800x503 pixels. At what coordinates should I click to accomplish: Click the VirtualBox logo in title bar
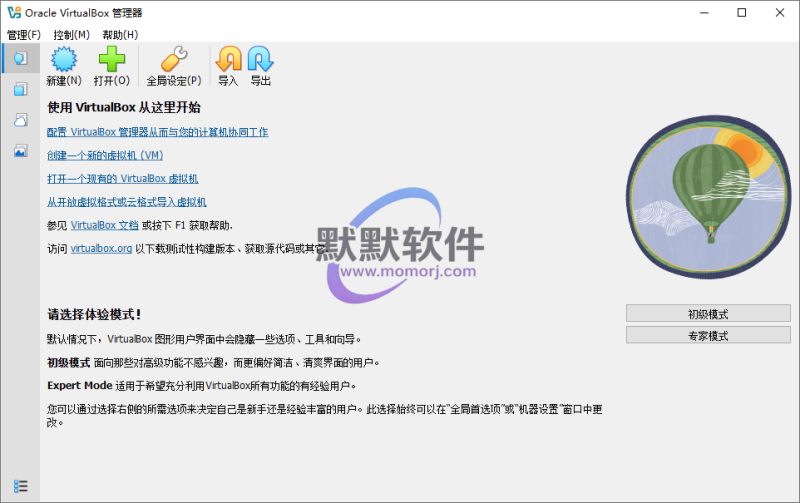coord(14,13)
